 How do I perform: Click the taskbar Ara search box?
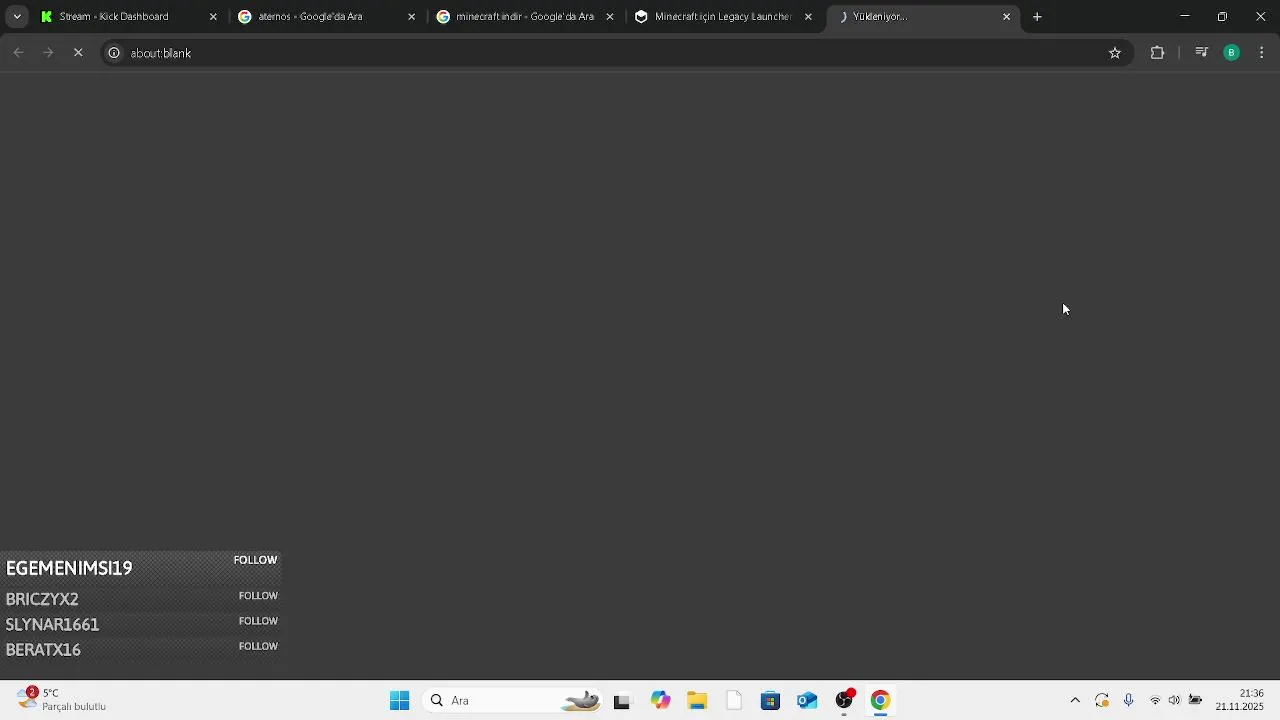point(513,701)
